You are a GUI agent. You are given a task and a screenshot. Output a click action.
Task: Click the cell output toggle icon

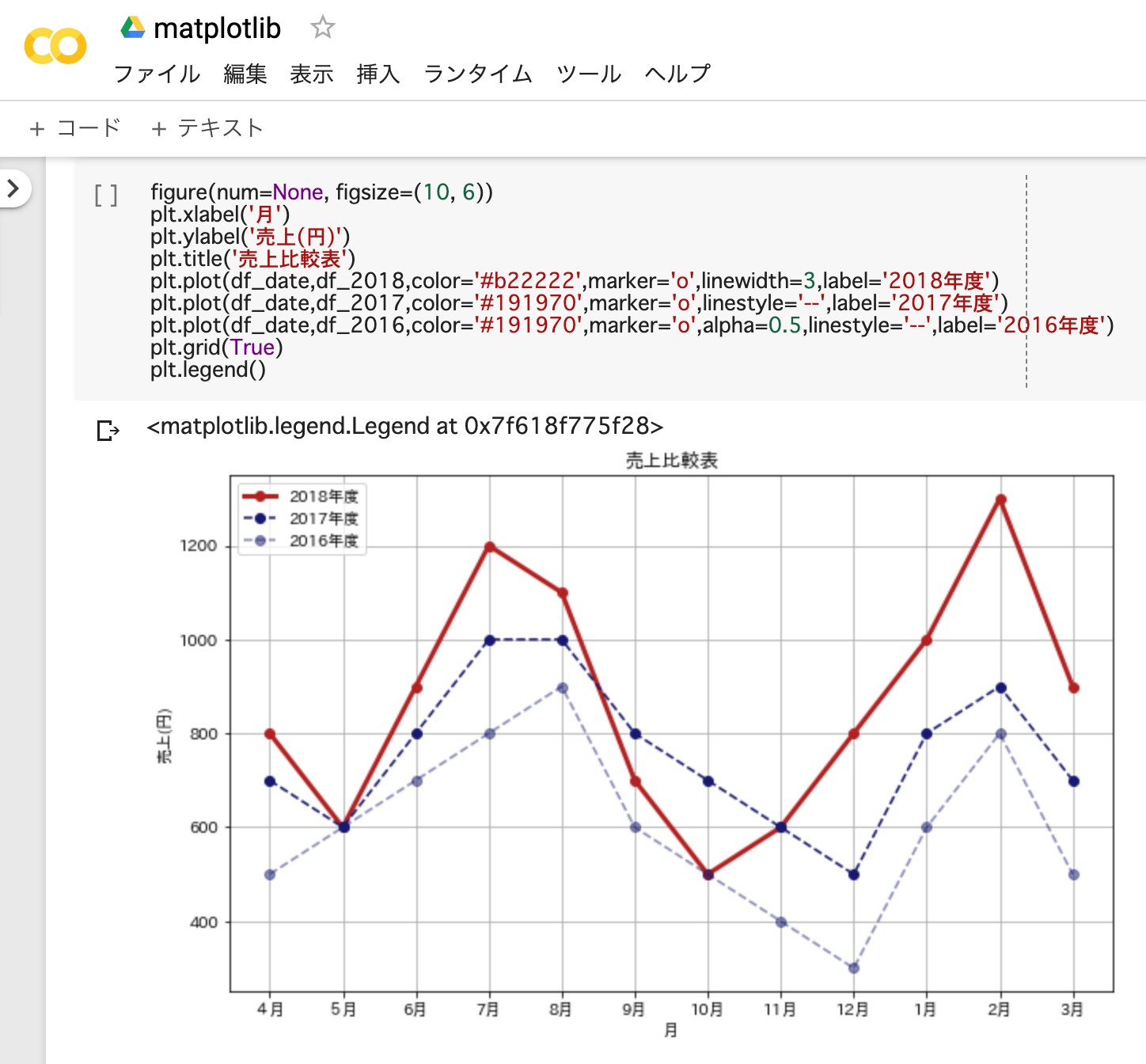tap(108, 430)
